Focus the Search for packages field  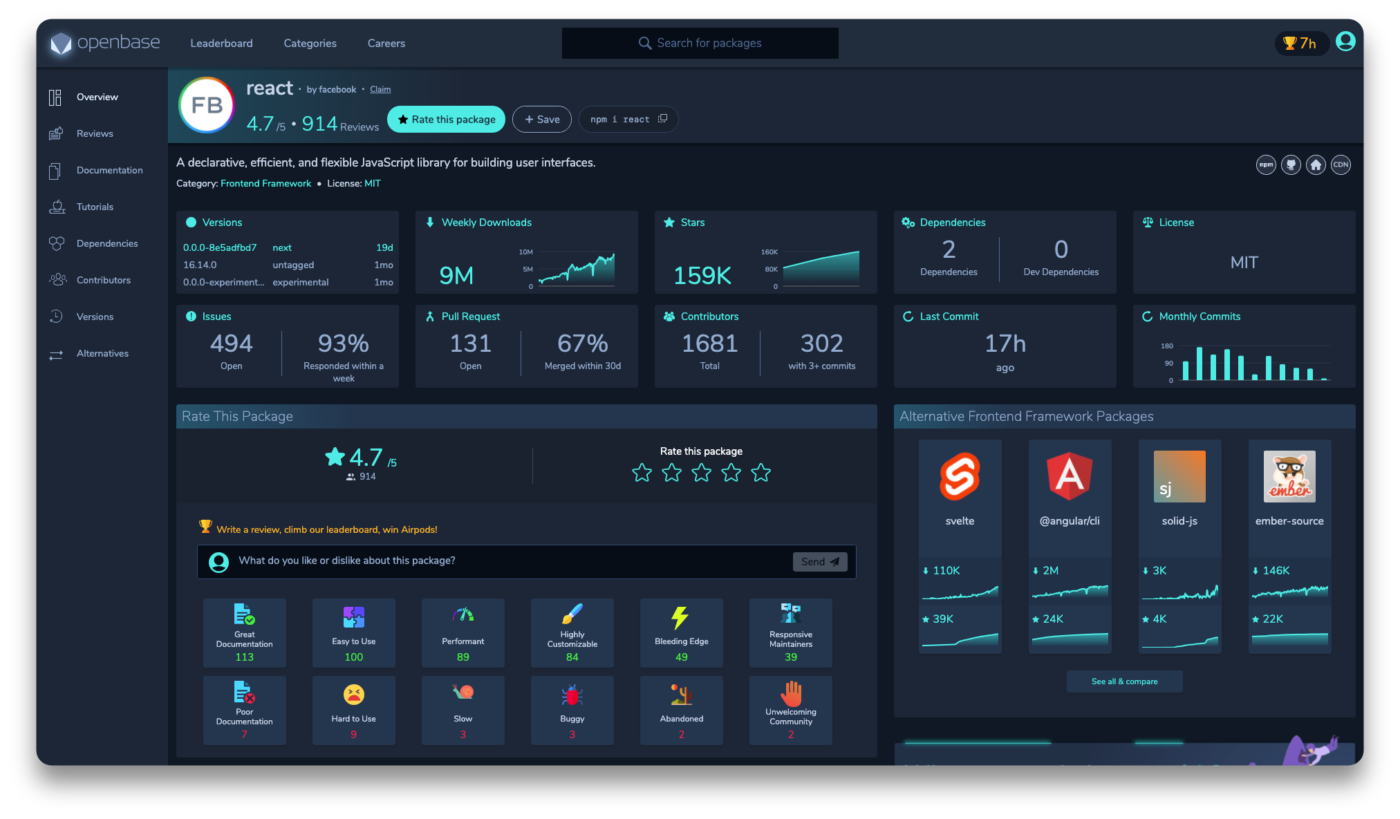700,43
